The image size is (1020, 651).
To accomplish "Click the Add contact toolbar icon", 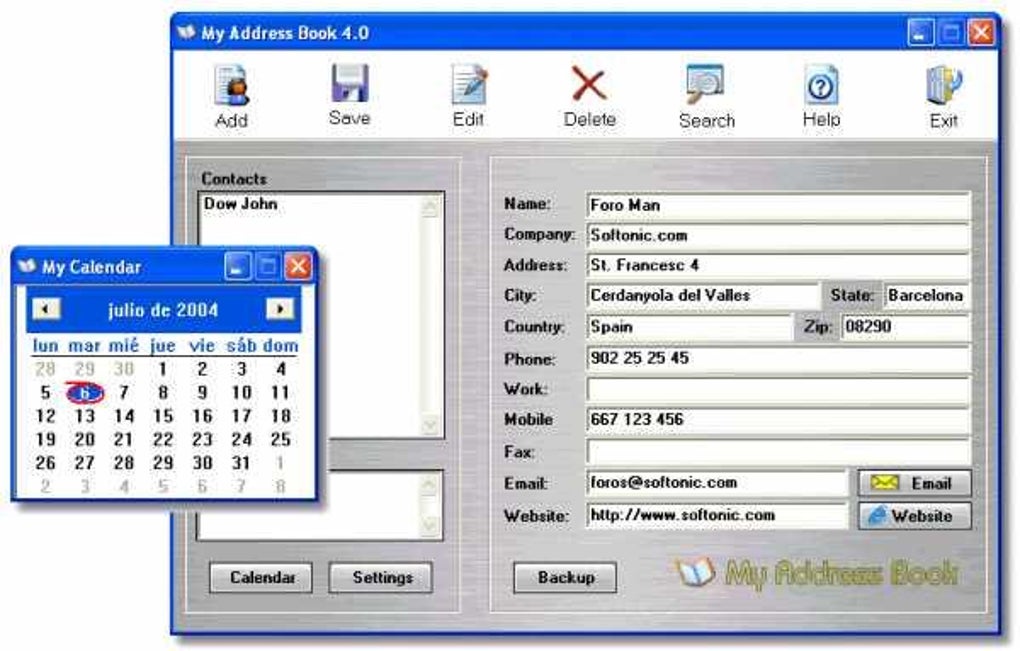I will (x=232, y=85).
